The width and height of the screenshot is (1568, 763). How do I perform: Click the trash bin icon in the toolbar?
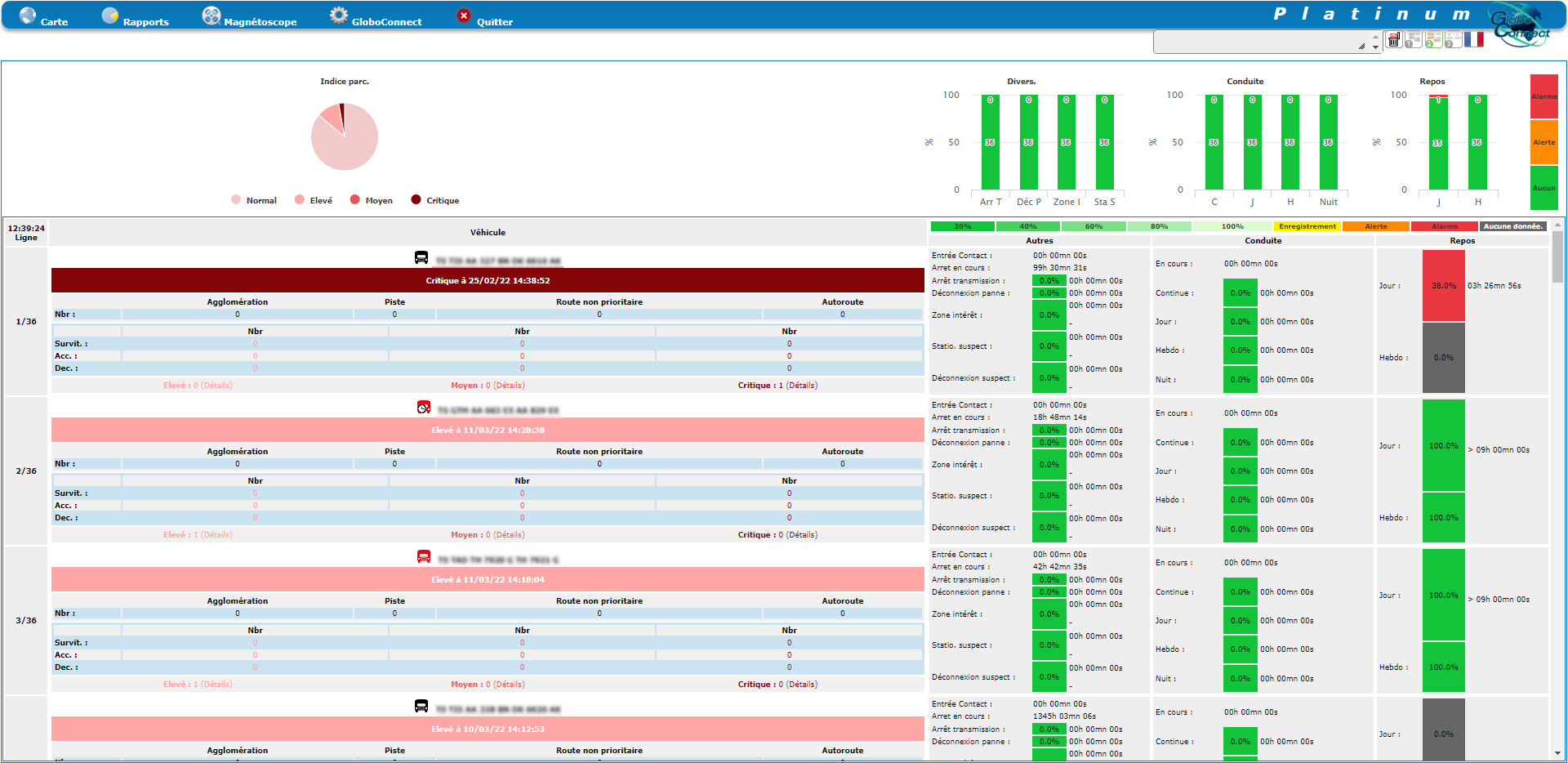pyautogui.click(x=1394, y=40)
